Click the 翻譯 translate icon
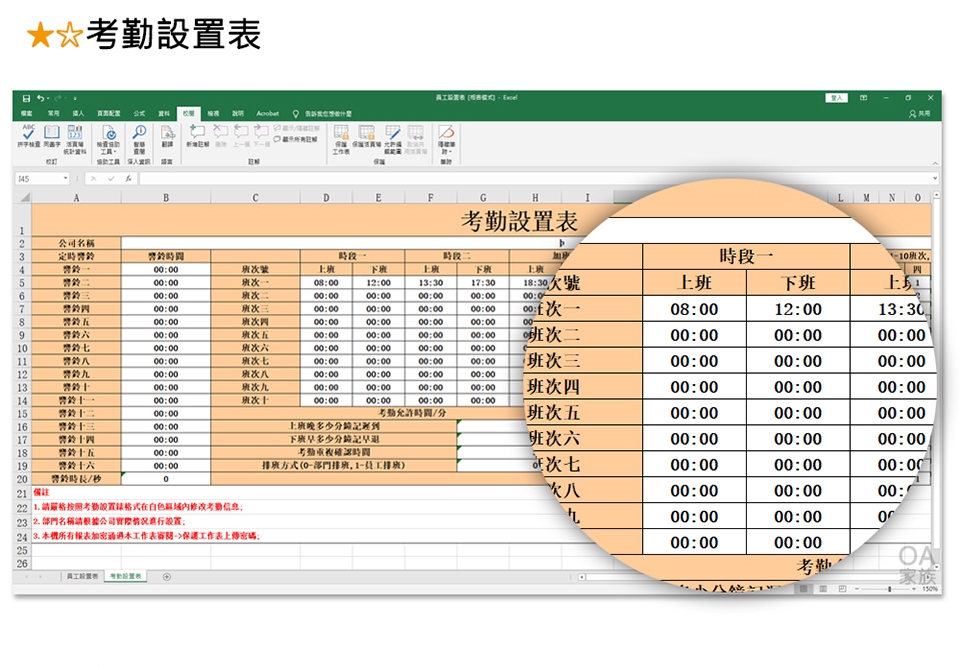The width and height of the screenshot is (960, 667). click(x=167, y=134)
